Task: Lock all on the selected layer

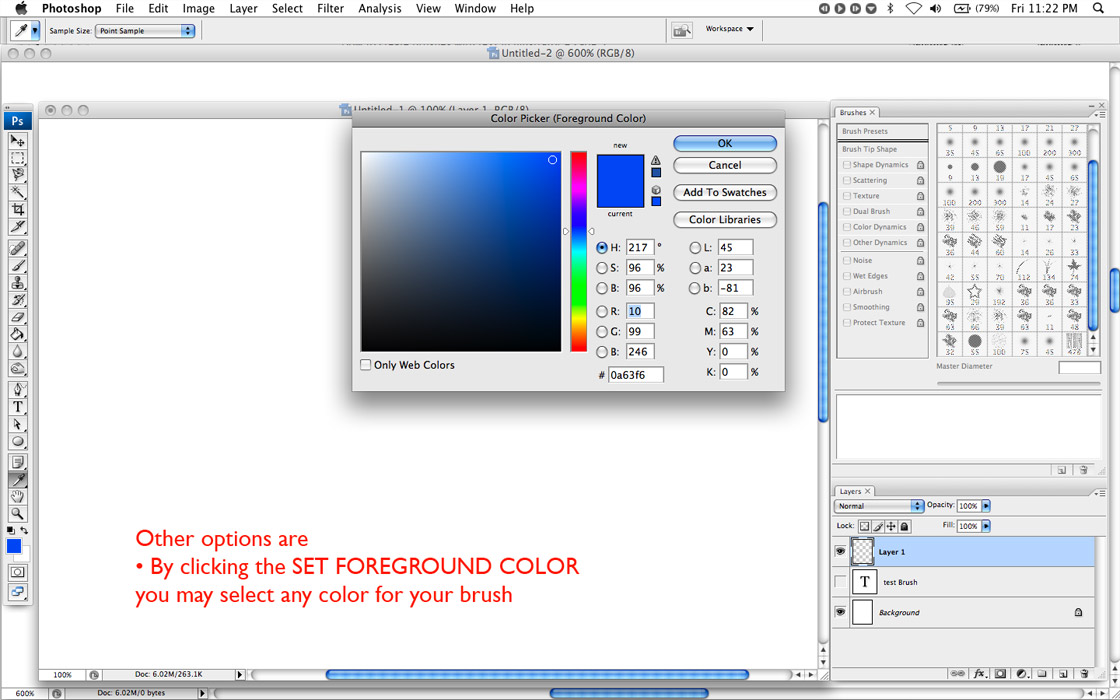Action: click(x=904, y=526)
